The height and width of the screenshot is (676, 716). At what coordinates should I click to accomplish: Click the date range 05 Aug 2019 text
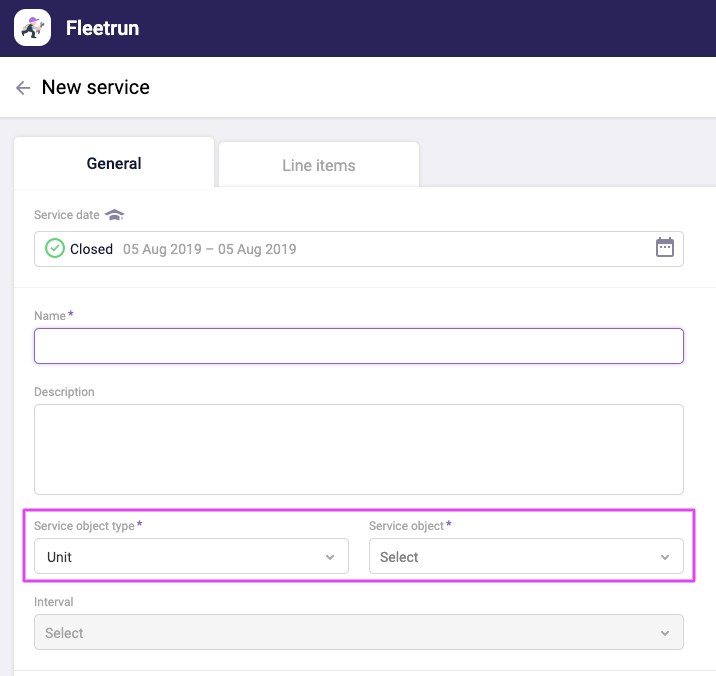(x=209, y=249)
